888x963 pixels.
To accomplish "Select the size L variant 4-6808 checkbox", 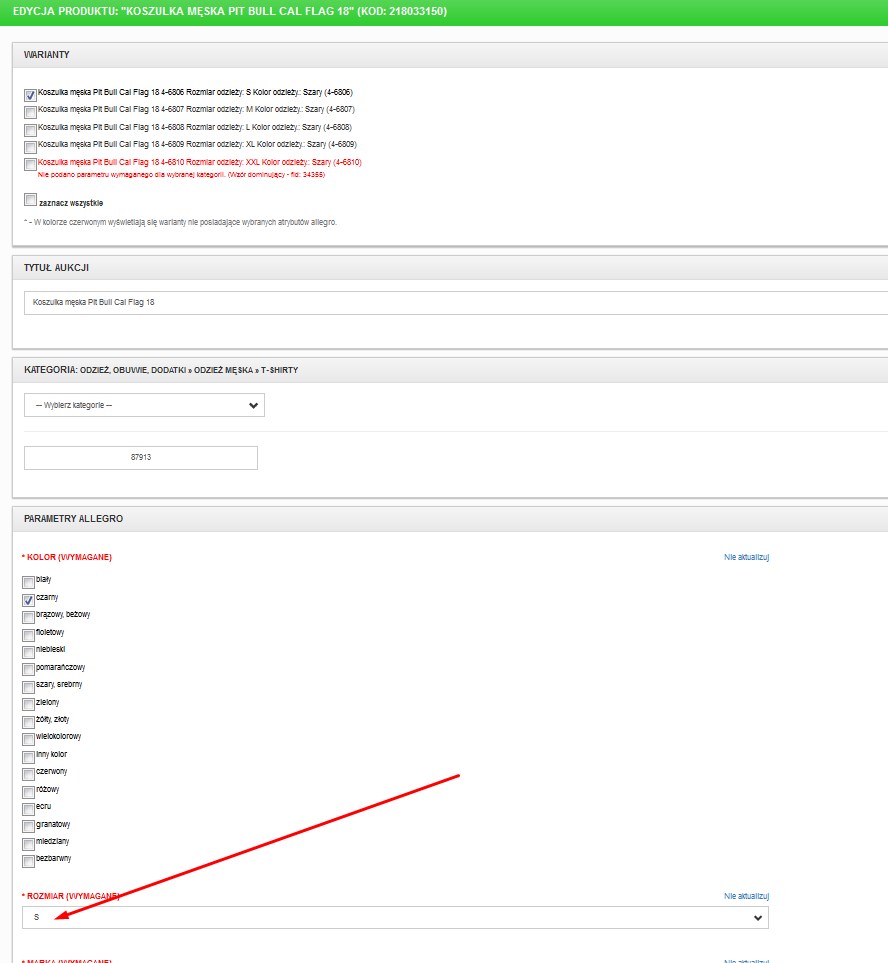I will (30, 129).
